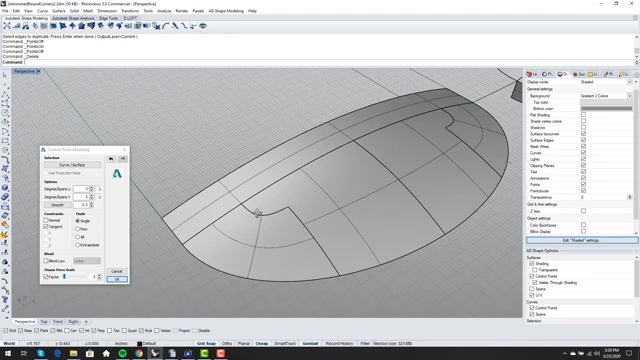Toggle the Z Axis checkbox
The height and width of the screenshot is (360, 640).
583,211
